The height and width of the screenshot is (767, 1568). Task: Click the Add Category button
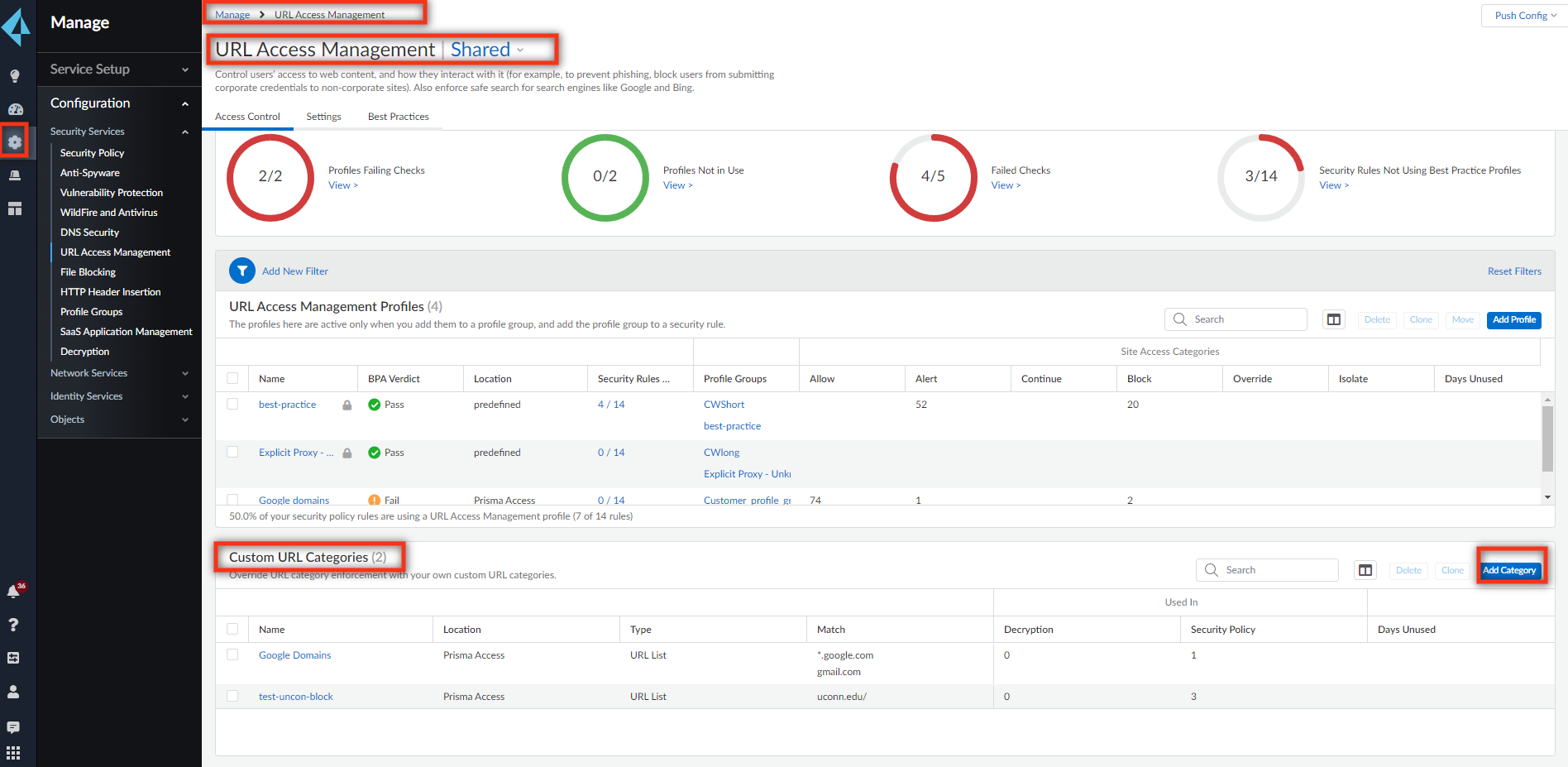pyautogui.click(x=1509, y=570)
